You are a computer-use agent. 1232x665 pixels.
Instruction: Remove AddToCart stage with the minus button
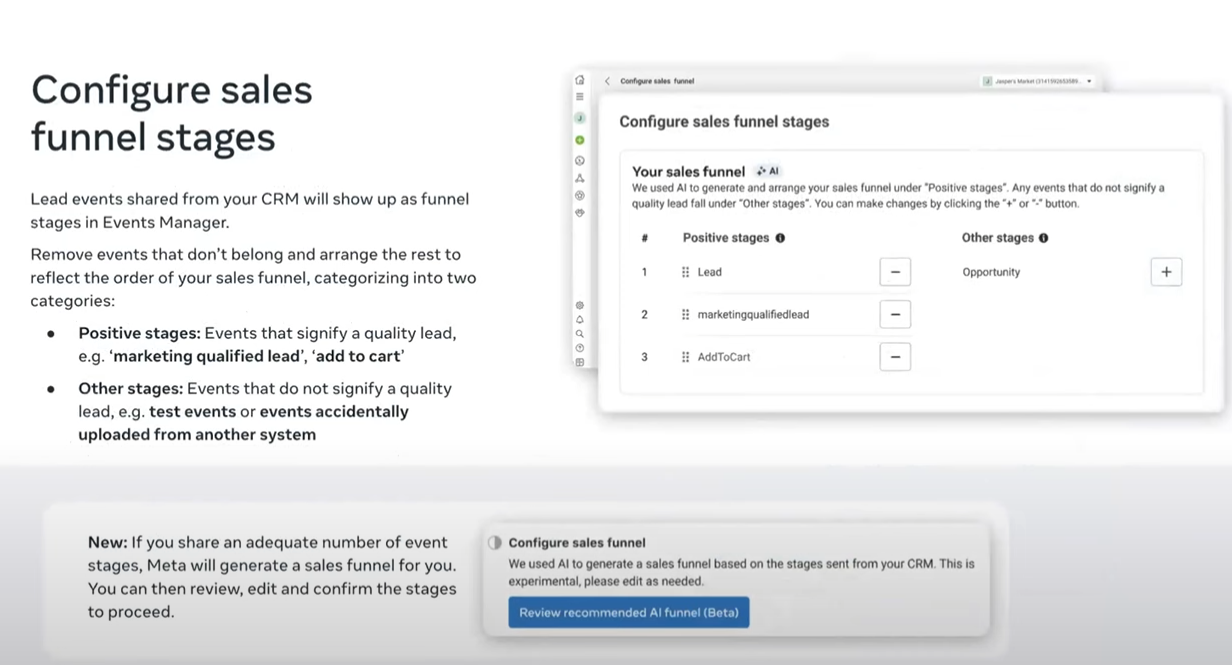point(895,357)
